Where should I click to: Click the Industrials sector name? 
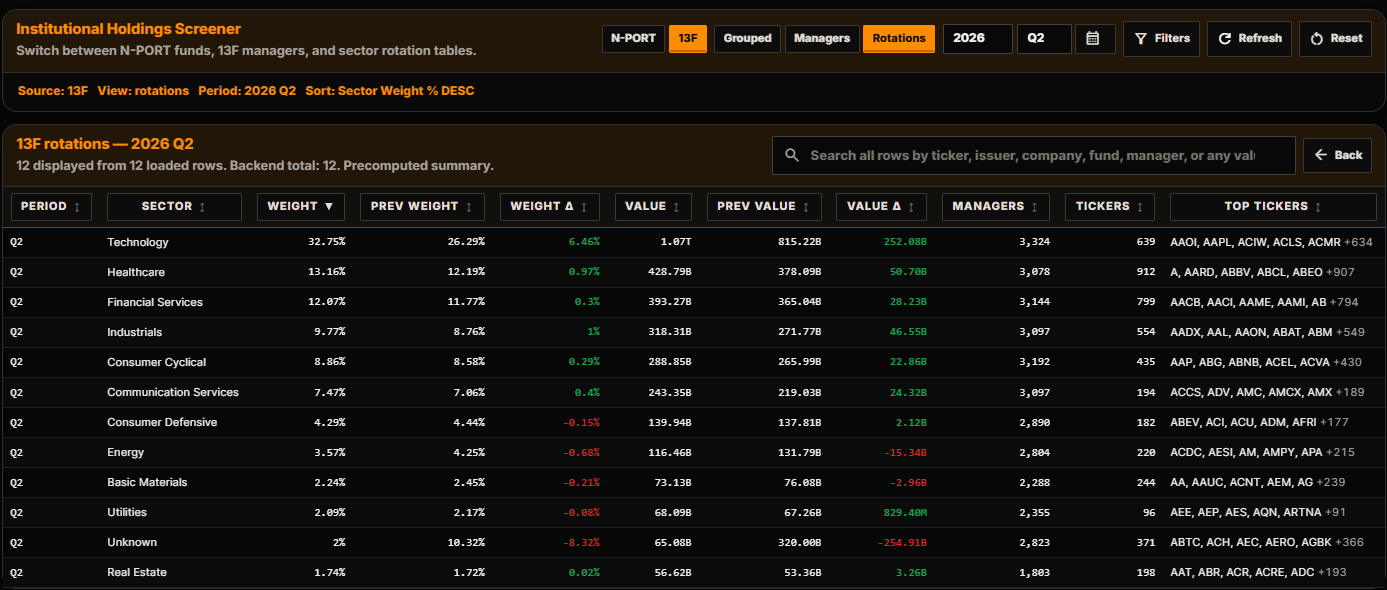[134, 332]
